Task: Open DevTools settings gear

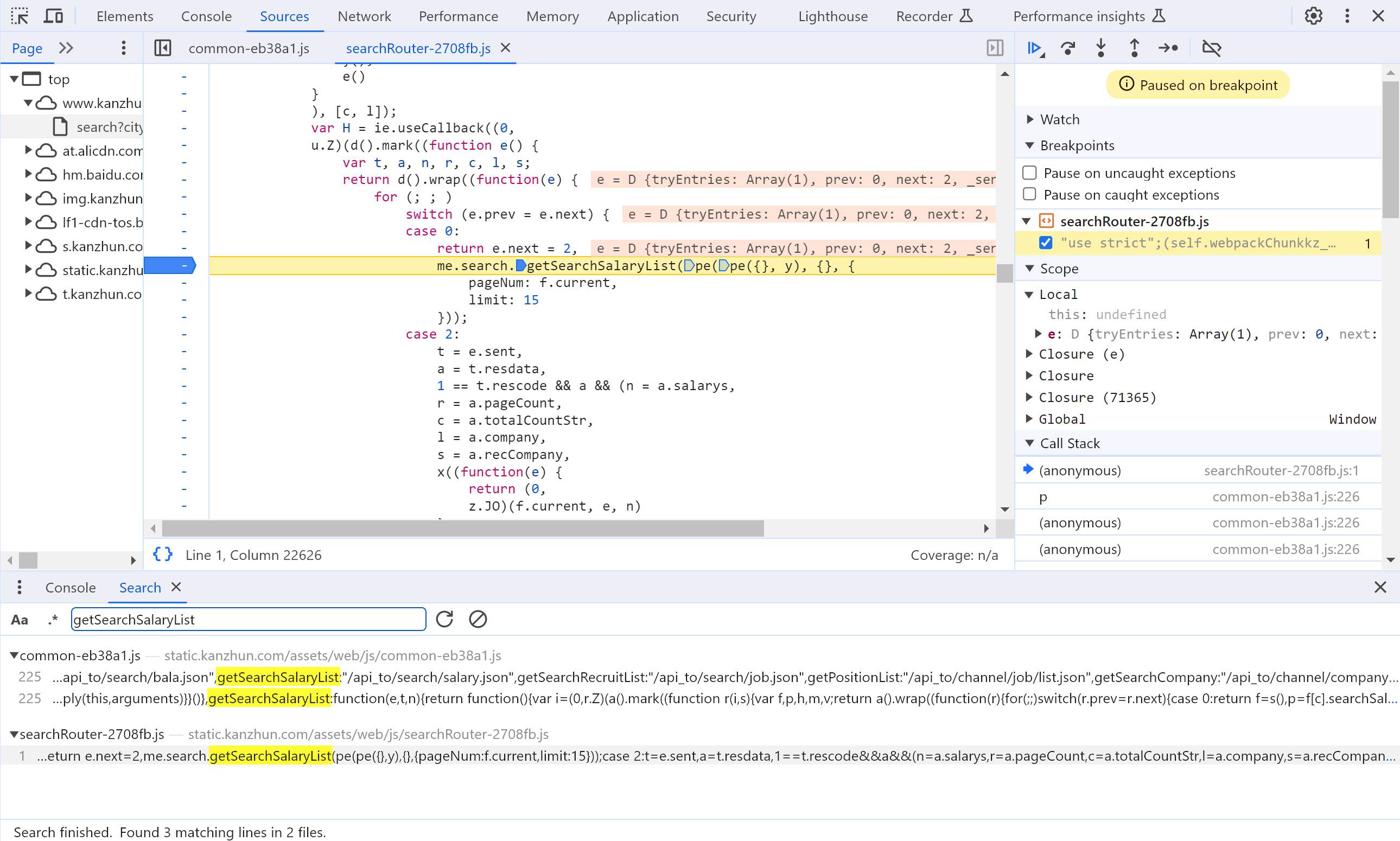Action: [x=1313, y=16]
